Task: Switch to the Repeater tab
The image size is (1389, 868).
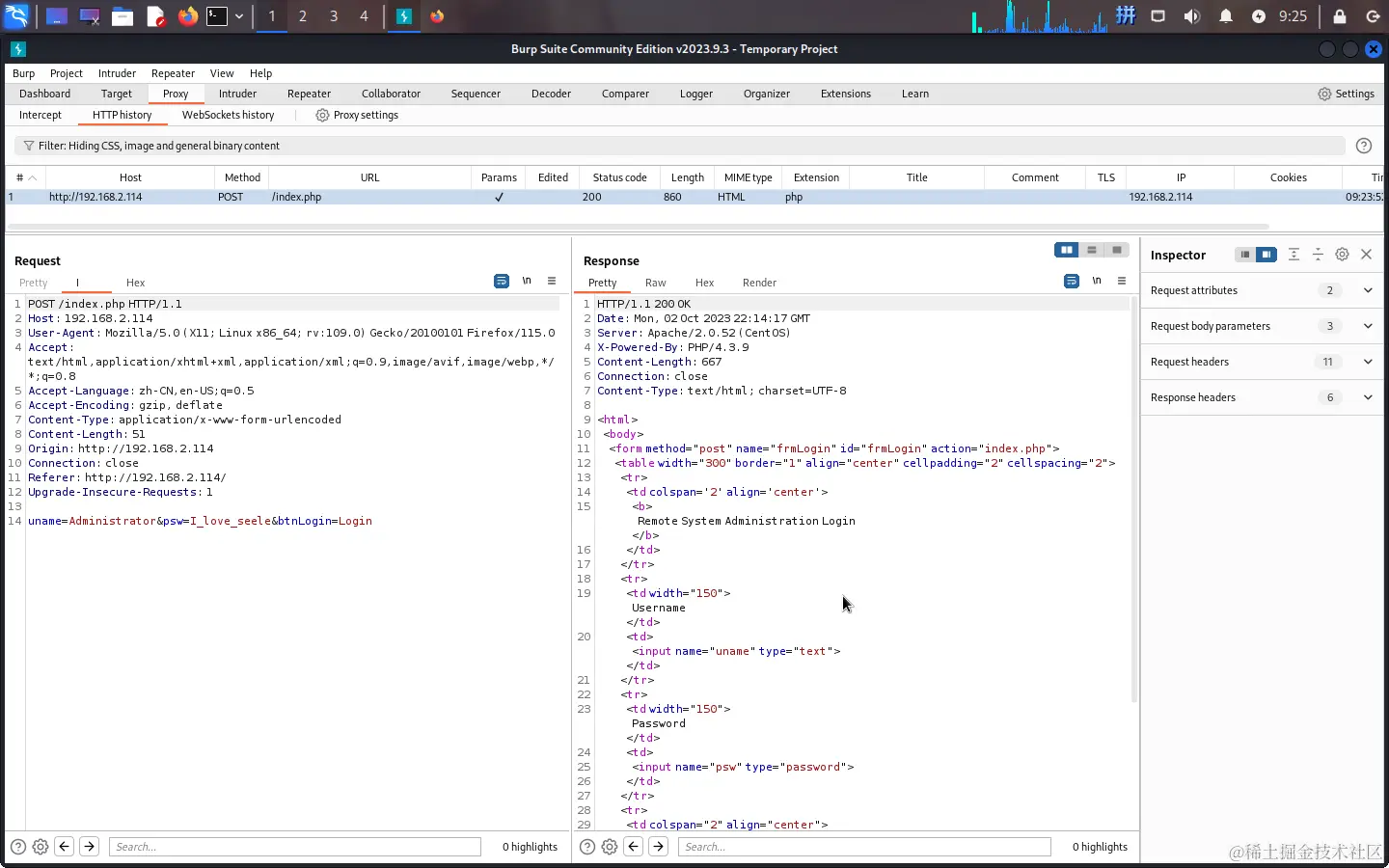Action: point(309,94)
